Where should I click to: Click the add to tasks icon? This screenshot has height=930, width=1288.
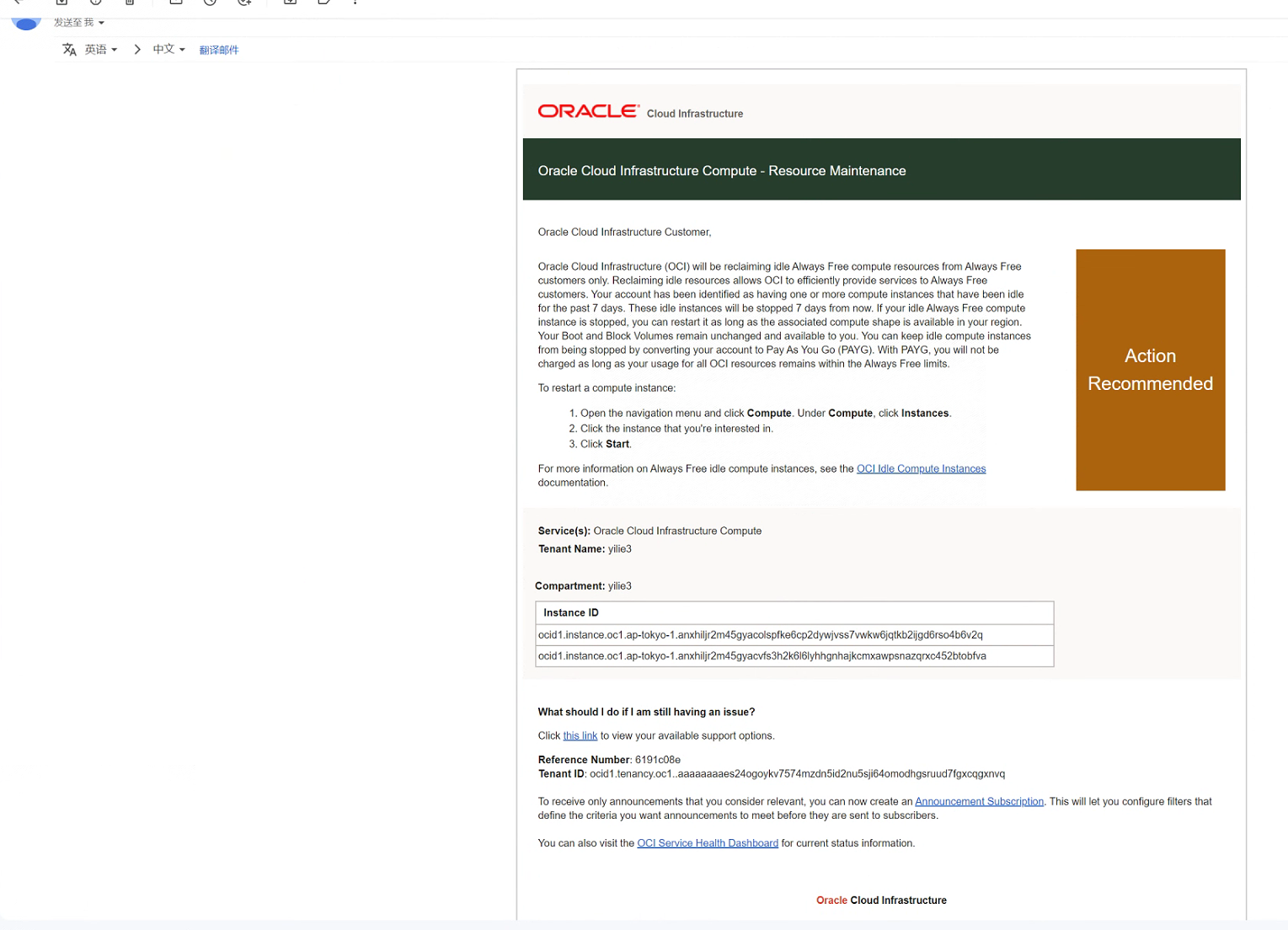(244, 3)
